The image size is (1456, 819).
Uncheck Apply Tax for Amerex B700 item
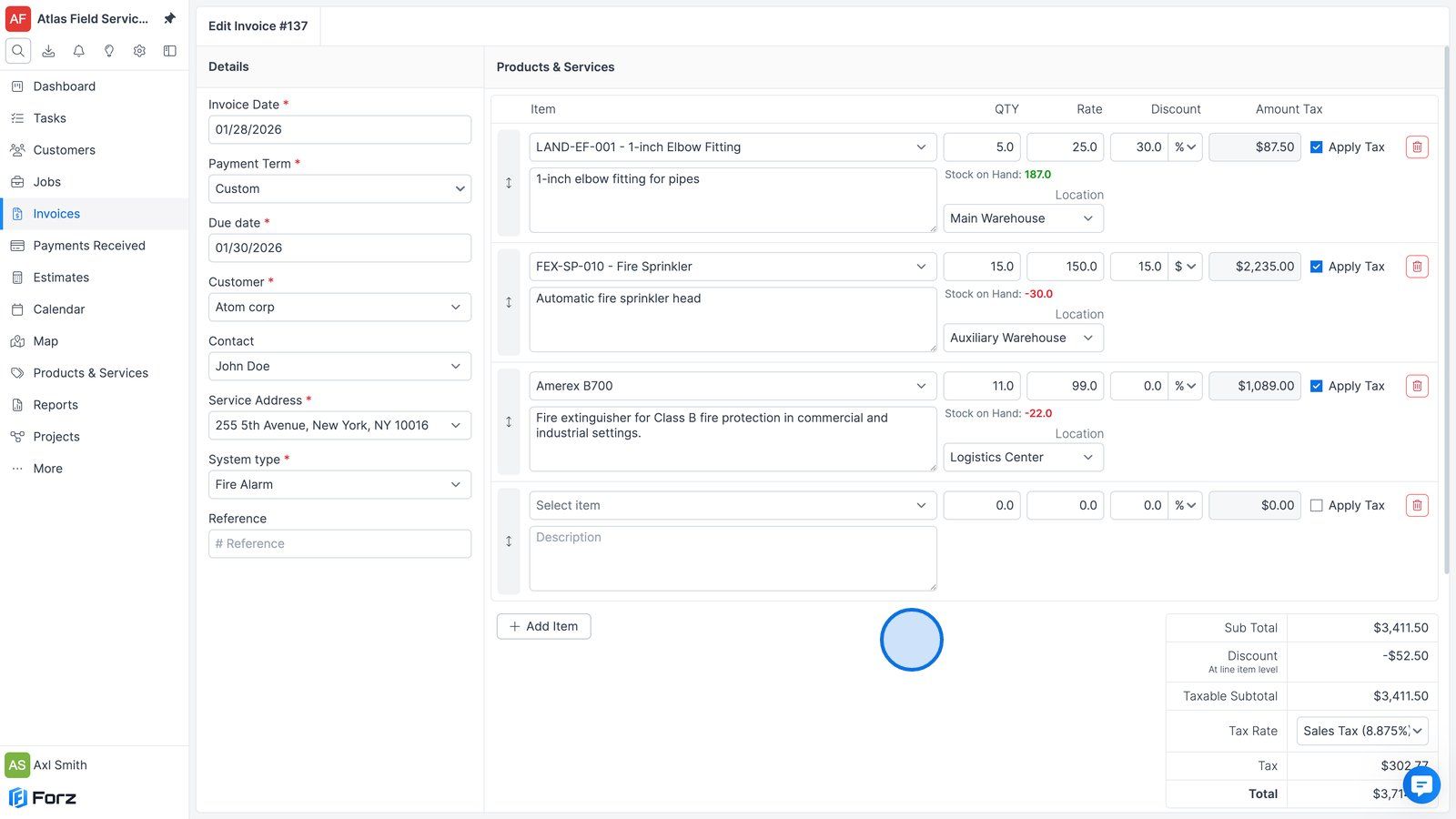[x=1316, y=386]
